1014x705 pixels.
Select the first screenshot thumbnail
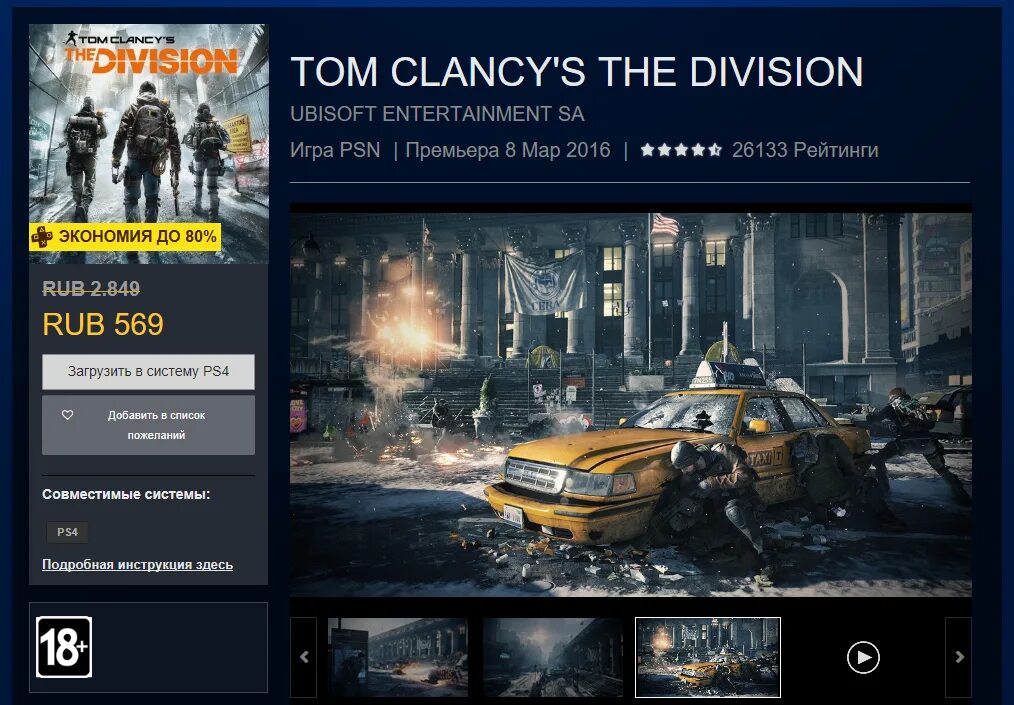click(398, 657)
